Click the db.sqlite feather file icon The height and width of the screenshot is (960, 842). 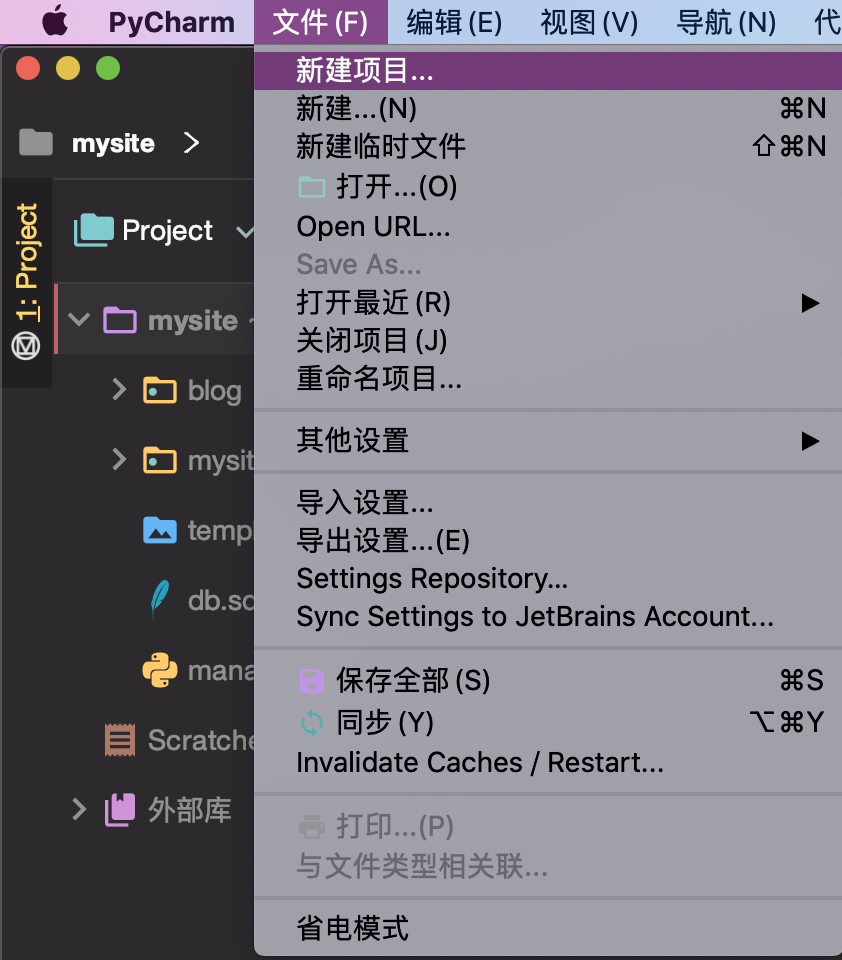click(x=160, y=599)
